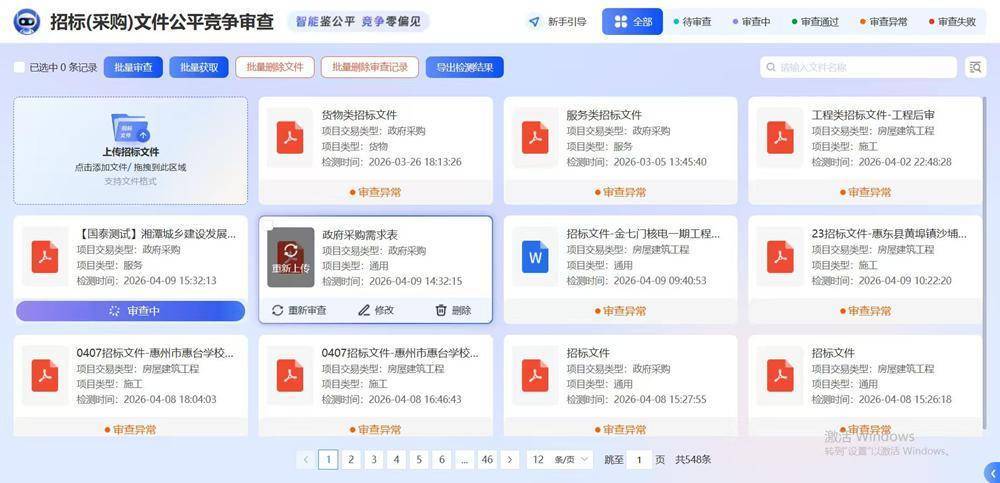1000x483 pixels.
Task: Click the upload folder icon in 上传招标文件 area
Action: [130, 128]
